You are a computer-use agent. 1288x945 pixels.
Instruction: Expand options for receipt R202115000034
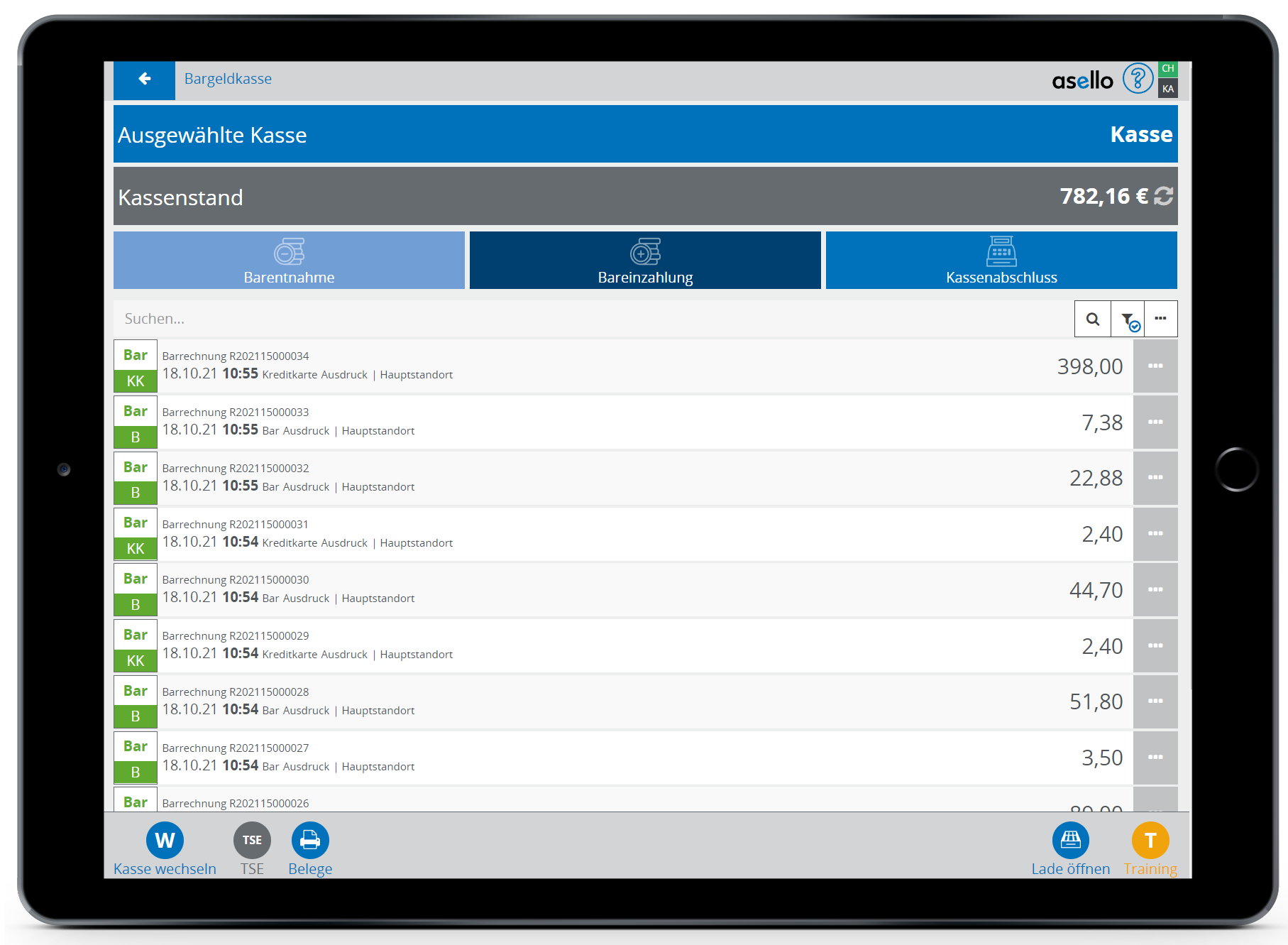tap(1155, 366)
